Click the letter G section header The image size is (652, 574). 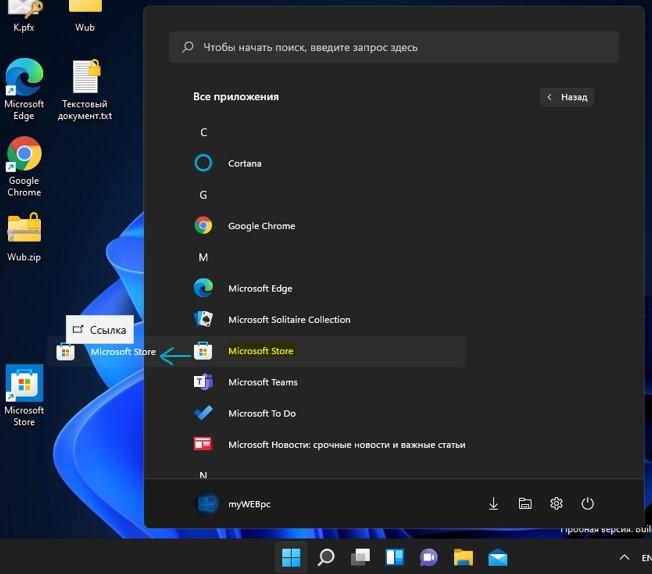point(203,195)
